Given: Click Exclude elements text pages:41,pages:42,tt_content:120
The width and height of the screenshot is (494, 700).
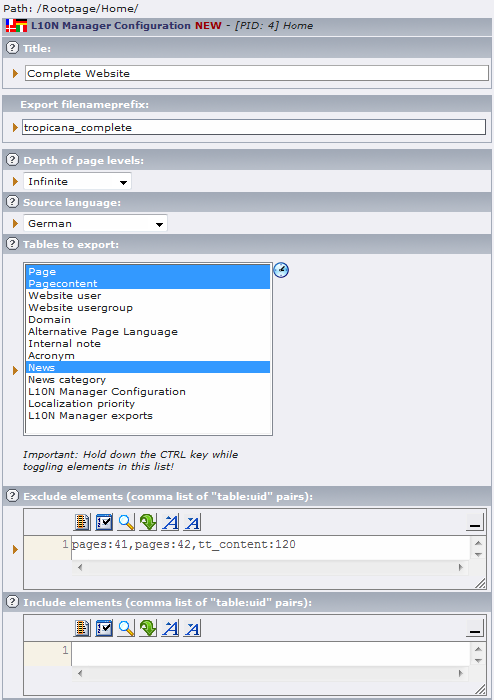Looking at the screenshot, I should [184, 544].
